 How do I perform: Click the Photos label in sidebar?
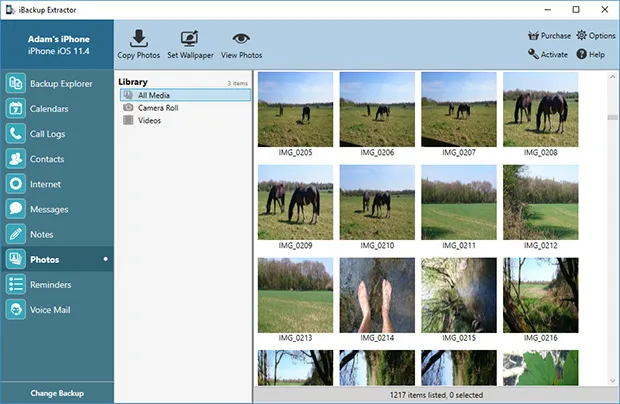pyautogui.click(x=45, y=260)
